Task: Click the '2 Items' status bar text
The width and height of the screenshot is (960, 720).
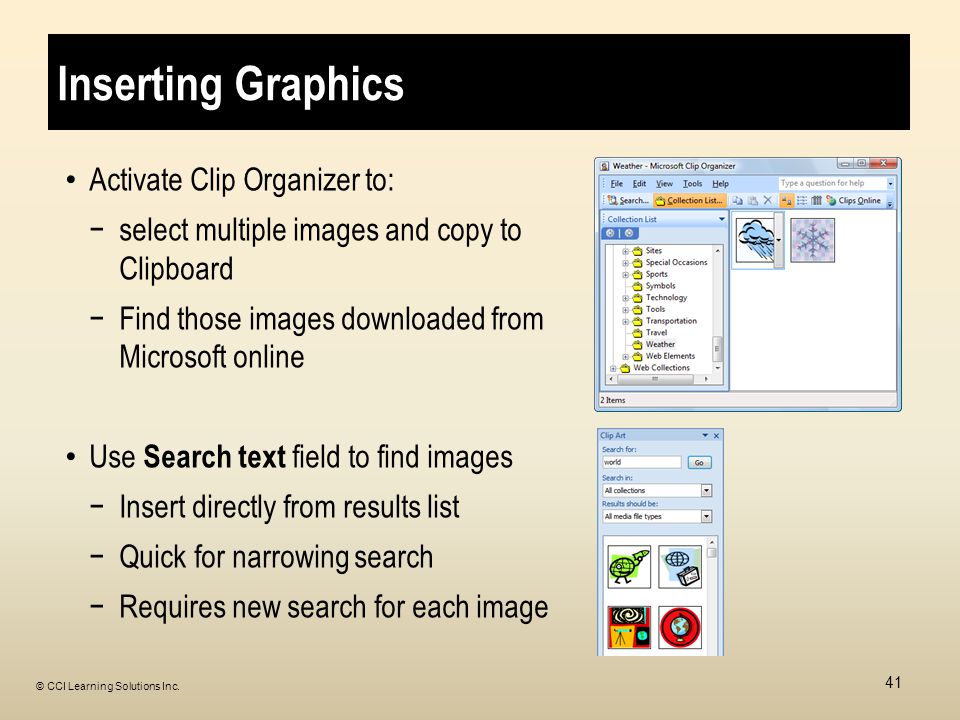Action: [x=613, y=400]
